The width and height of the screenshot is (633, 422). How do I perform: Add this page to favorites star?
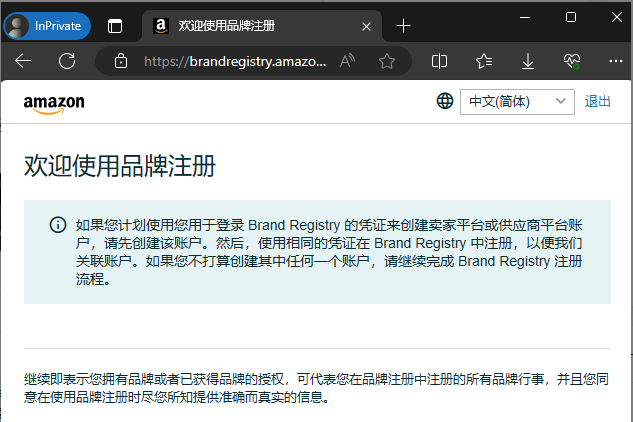tap(387, 61)
